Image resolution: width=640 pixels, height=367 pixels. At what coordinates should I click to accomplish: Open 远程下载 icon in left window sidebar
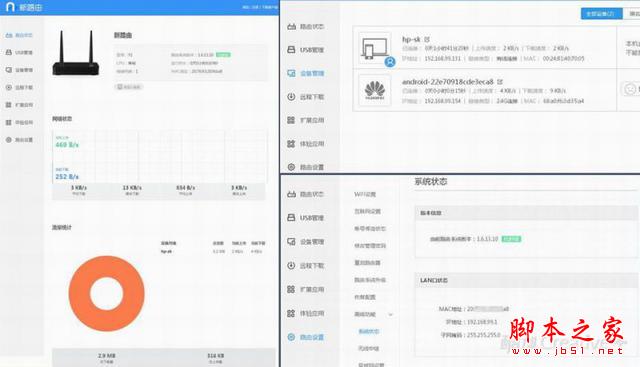tap(9, 87)
